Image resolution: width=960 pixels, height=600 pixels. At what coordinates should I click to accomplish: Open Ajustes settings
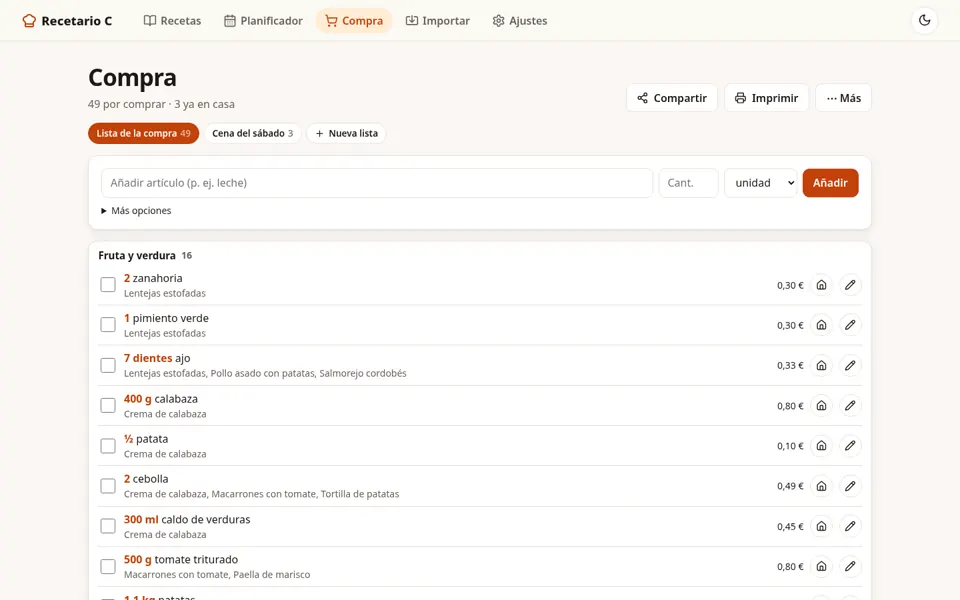click(520, 21)
